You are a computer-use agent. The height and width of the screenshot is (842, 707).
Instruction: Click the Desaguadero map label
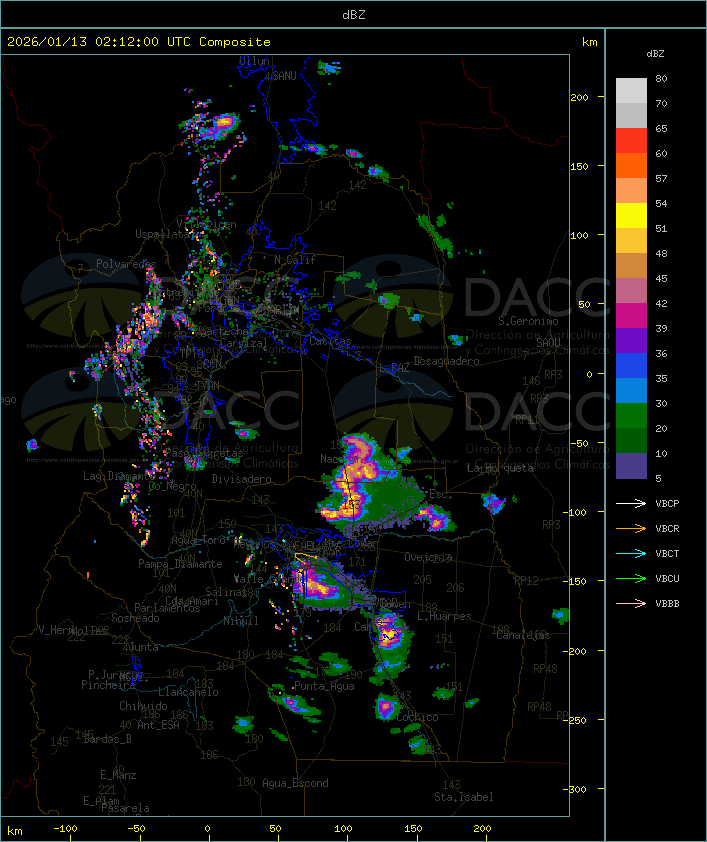click(x=447, y=361)
